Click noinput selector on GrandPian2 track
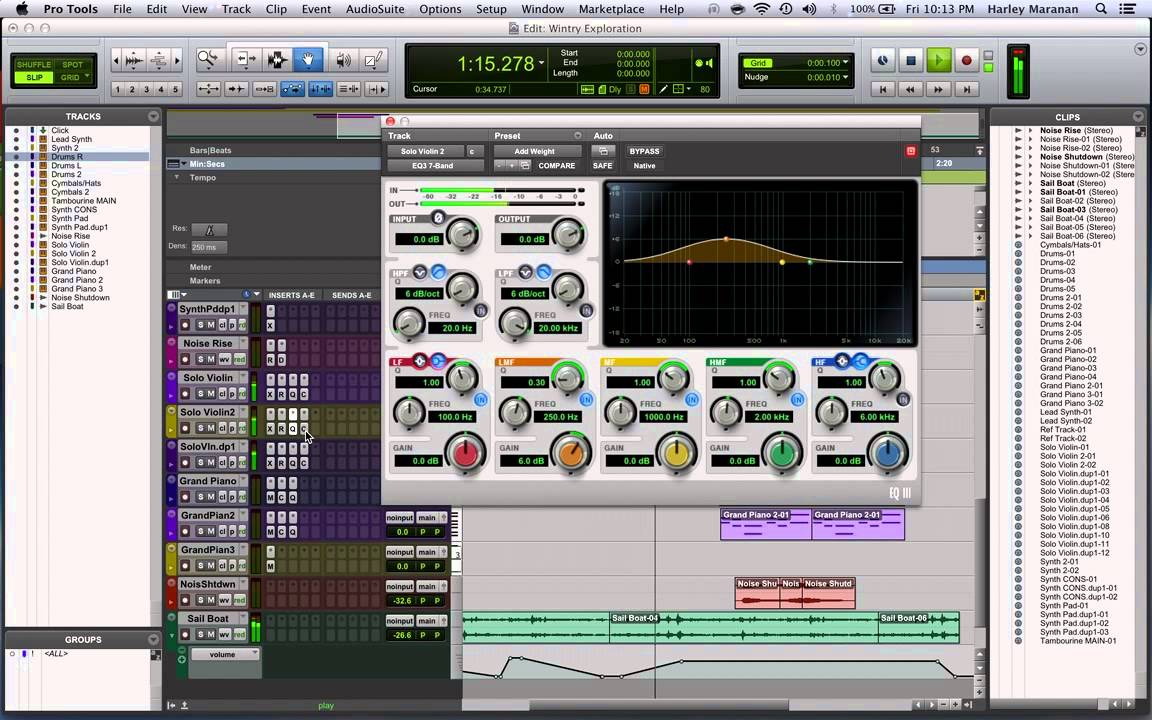Viewport: 1152px width, 720px height. (x=400, y=517)
